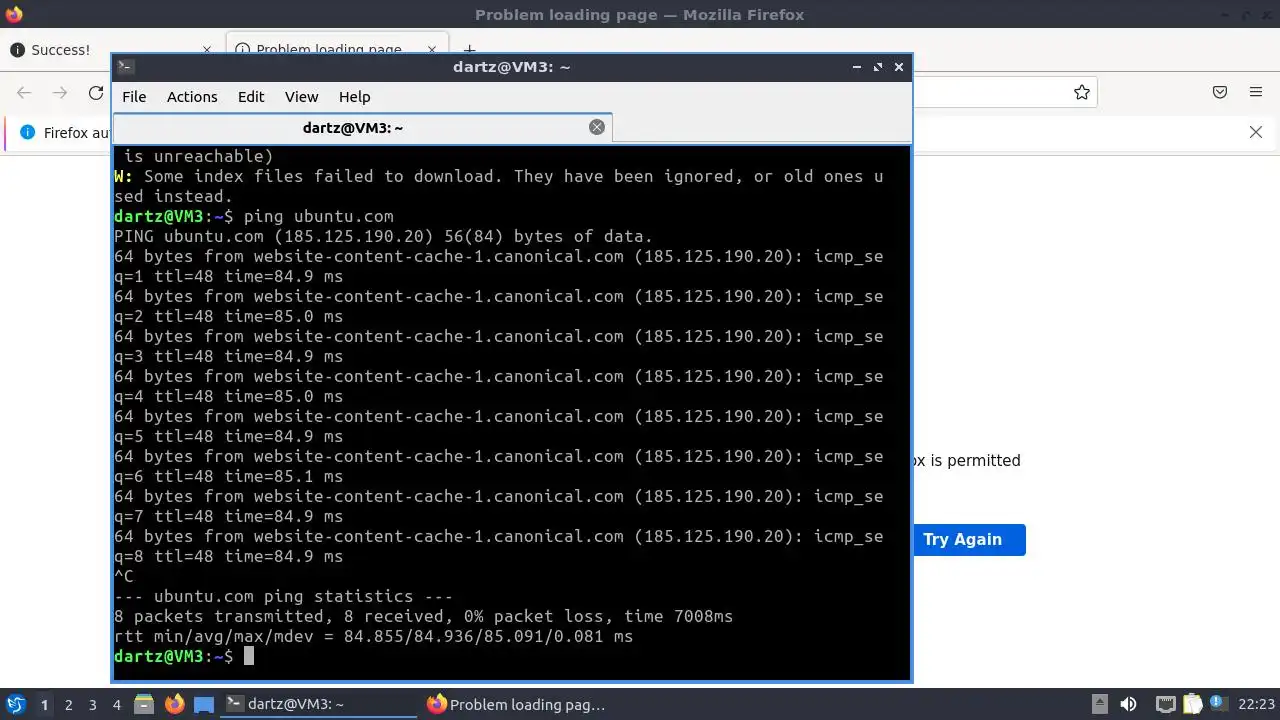The width and height of the screenshot is (1280, 720).
Task: Click the terminal input cursor at the last prompt
Action: click(249, 656)
